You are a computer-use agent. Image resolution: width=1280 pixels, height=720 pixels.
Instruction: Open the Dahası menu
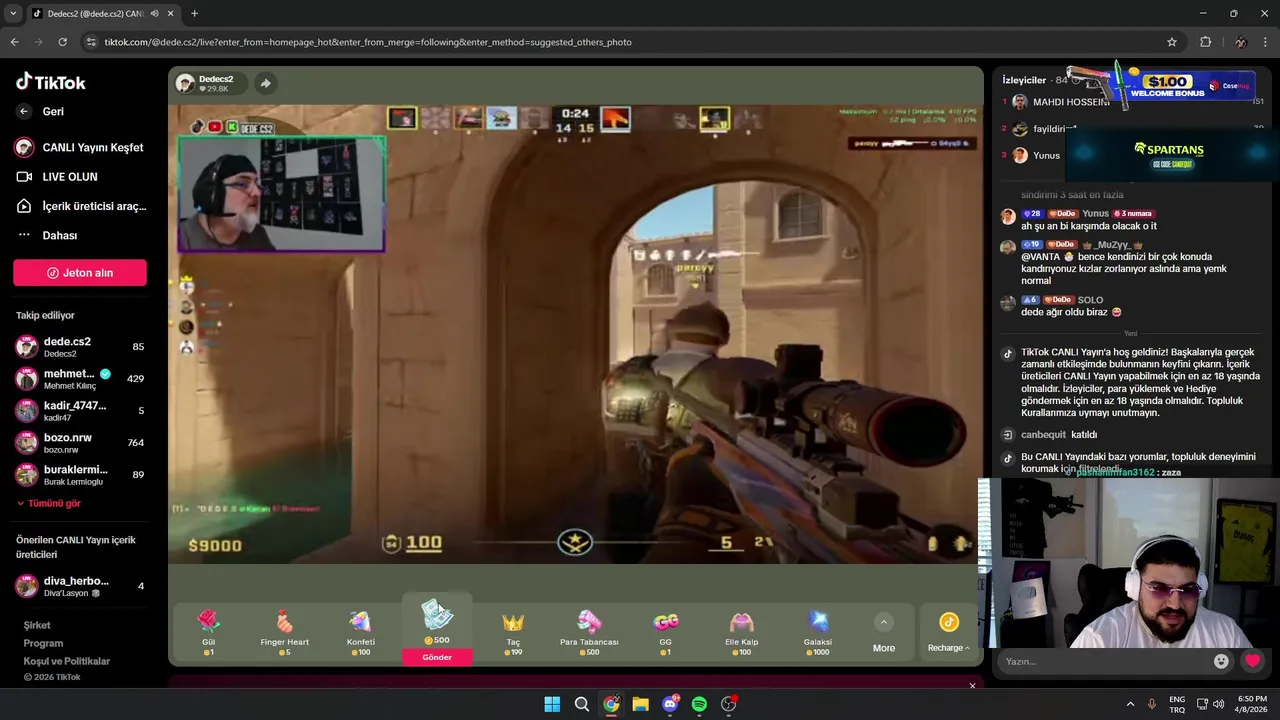[47, 235]
